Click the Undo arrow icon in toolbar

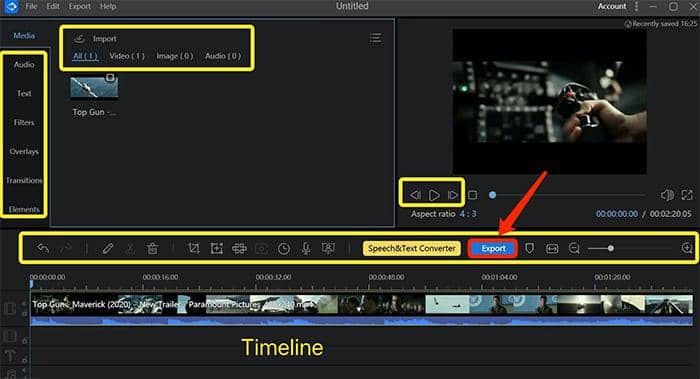(43, 248)
